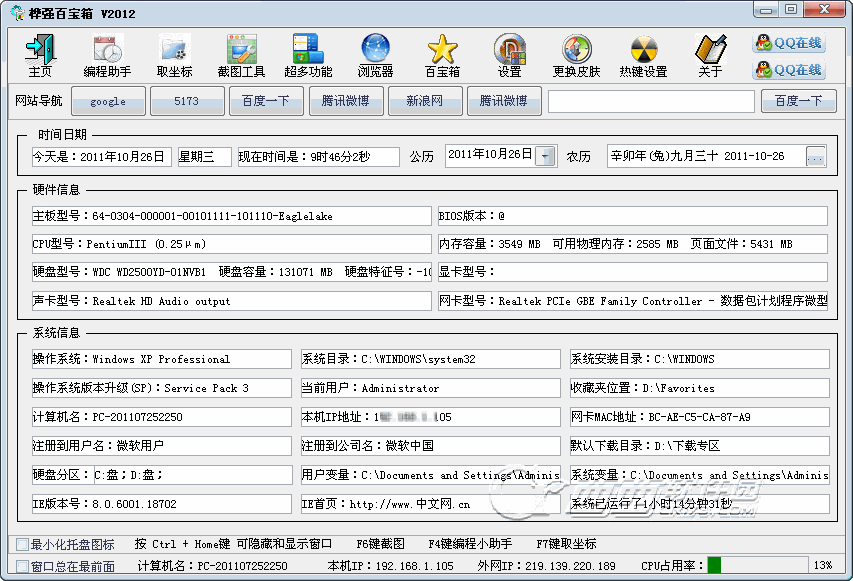This screenshot has width=853, height=581.
Task: Open the 百宝箱 star toolbox icon
Action: tap(442, 55)
